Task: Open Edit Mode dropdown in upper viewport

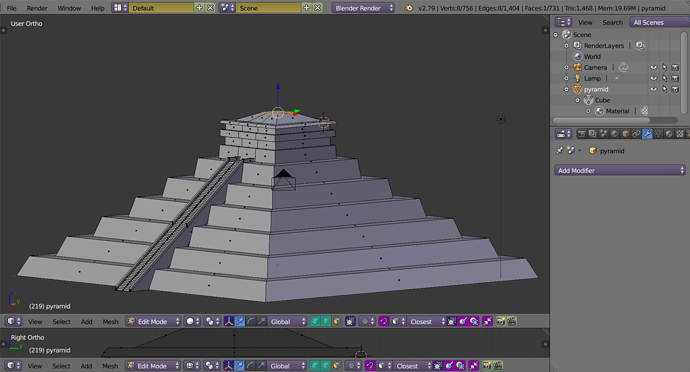Action: coord(153,321)
